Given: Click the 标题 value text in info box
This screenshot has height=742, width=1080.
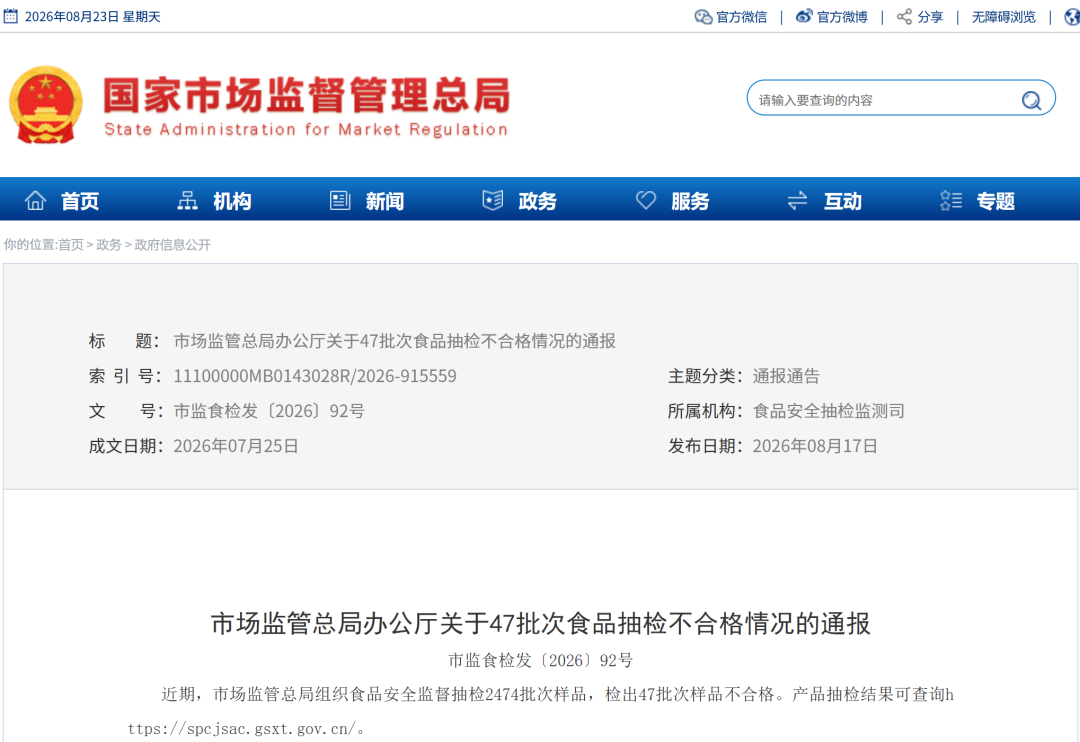Looking at the screenshot, I should [395, 341].
